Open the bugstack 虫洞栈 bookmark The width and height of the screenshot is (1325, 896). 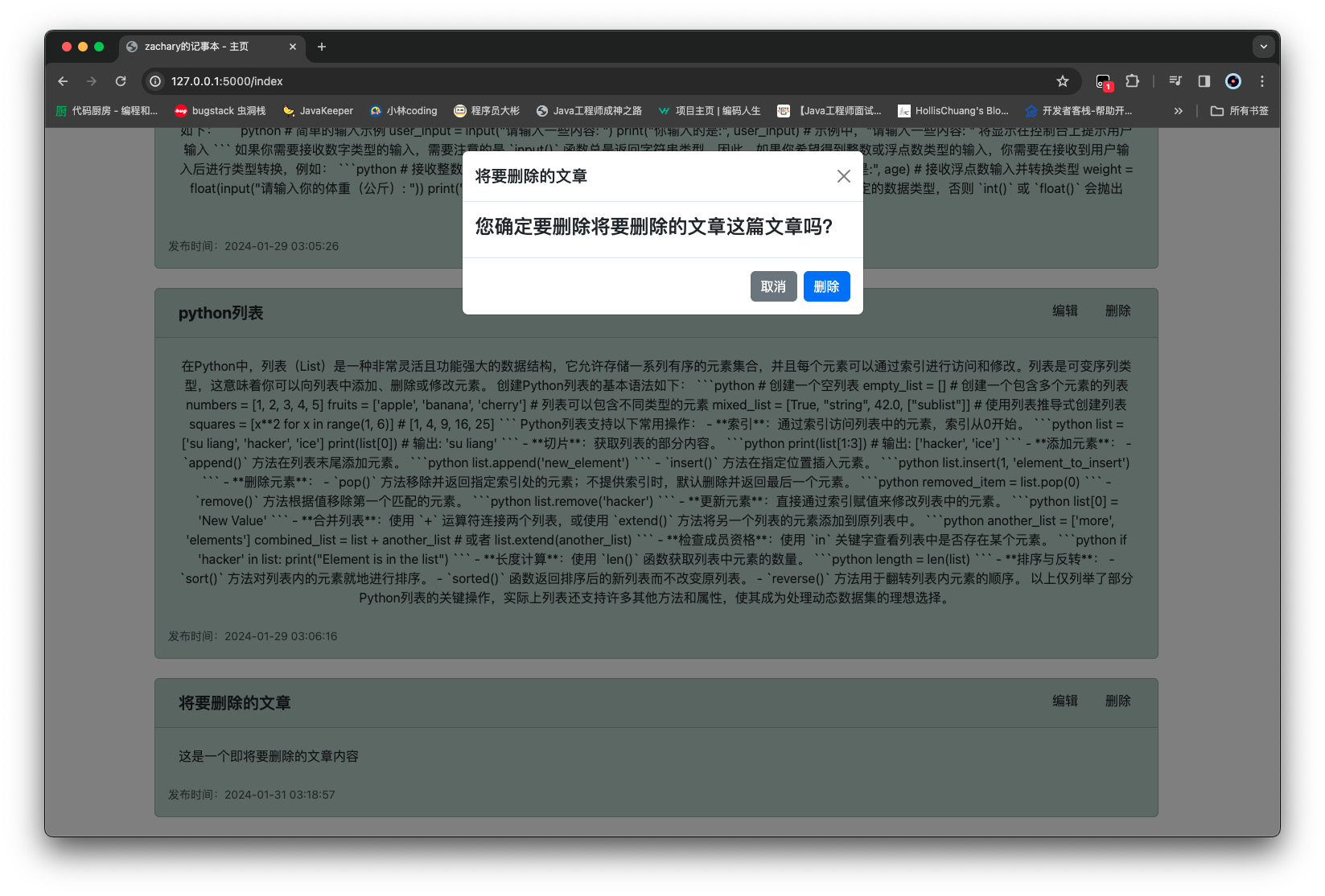pyautogui.click(x=220, y=111)
